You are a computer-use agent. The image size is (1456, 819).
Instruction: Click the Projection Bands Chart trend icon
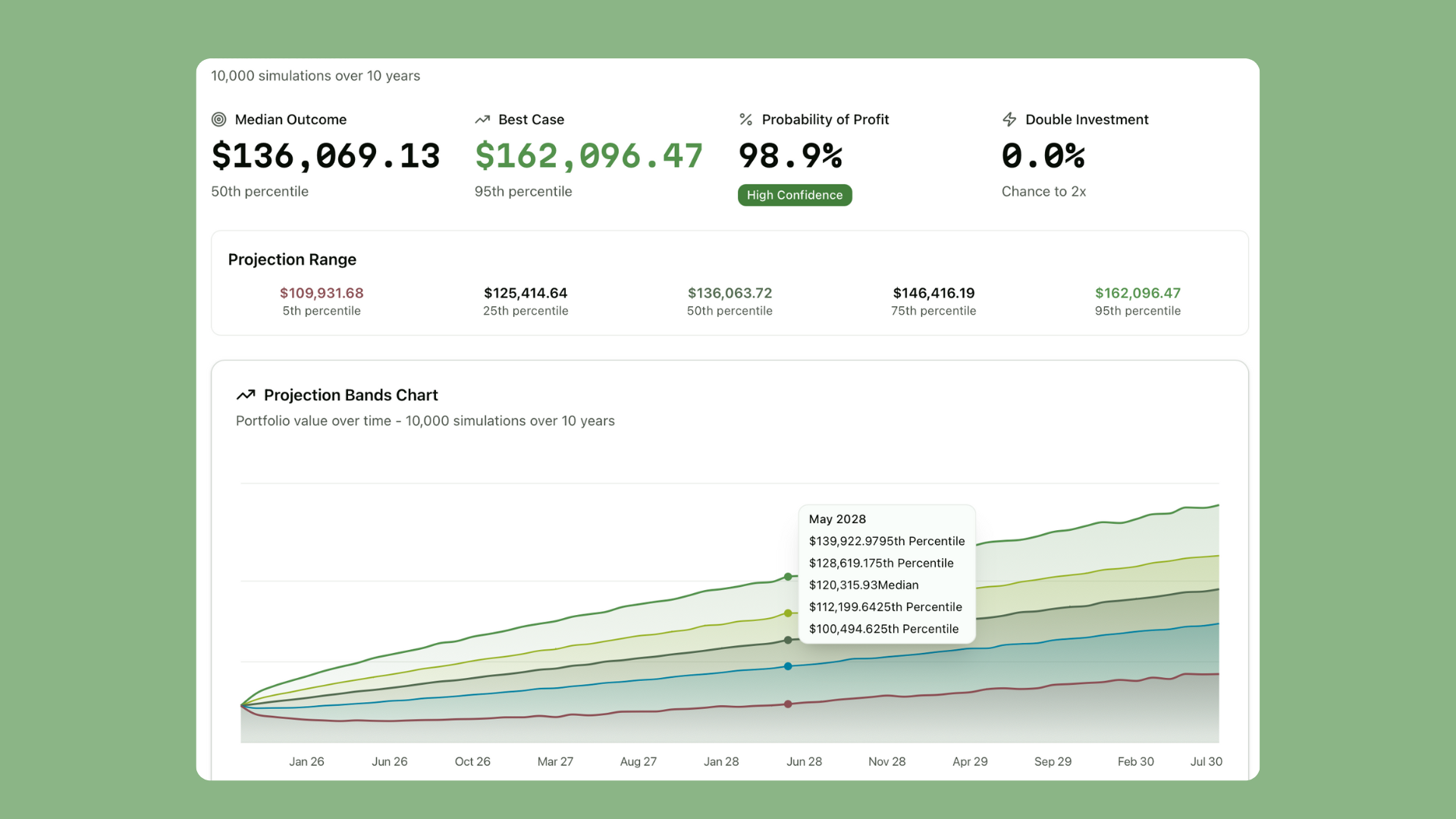pos(246,395)
